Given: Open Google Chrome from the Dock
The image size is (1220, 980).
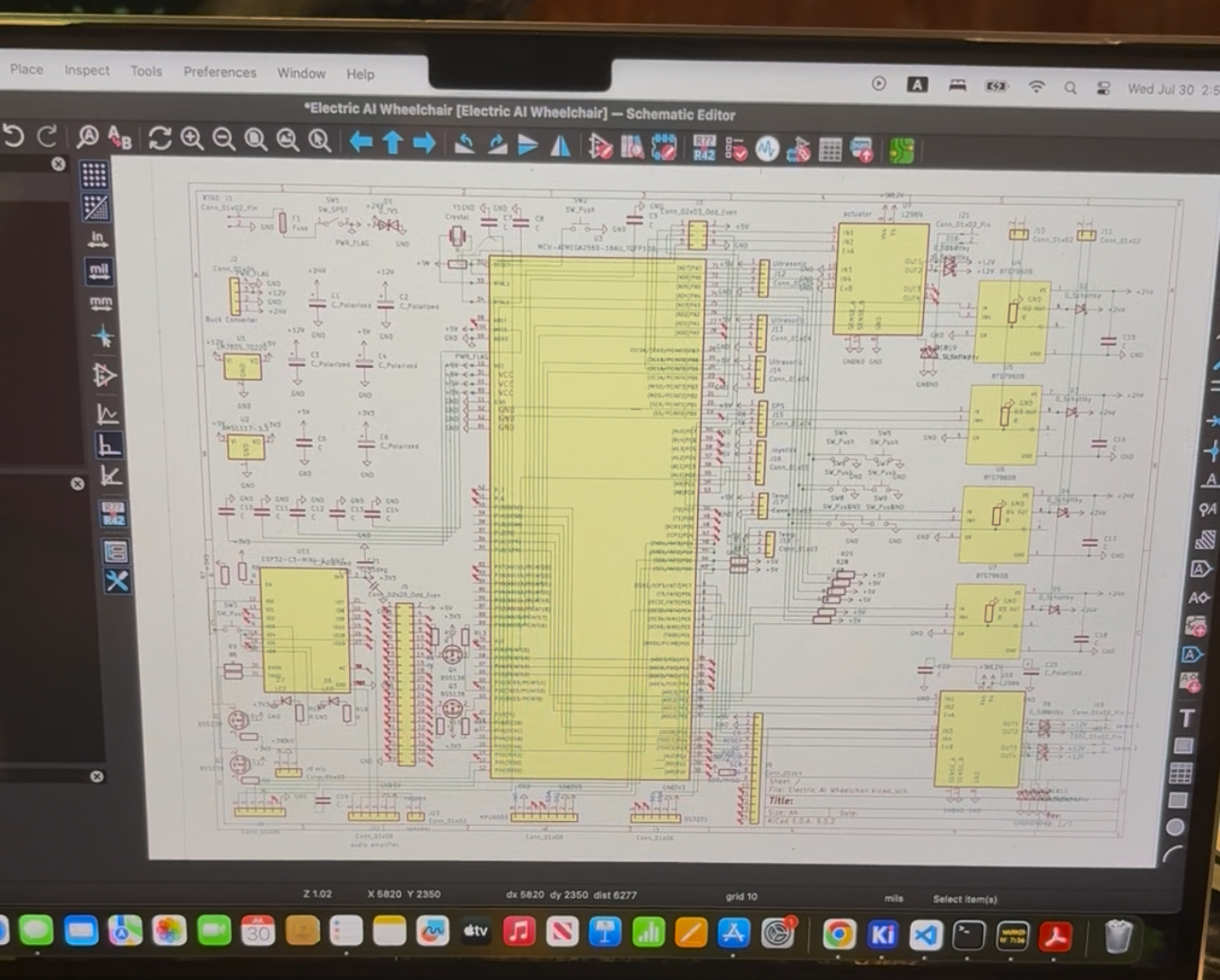Looking at the screenshot, I should click(839, 935).
